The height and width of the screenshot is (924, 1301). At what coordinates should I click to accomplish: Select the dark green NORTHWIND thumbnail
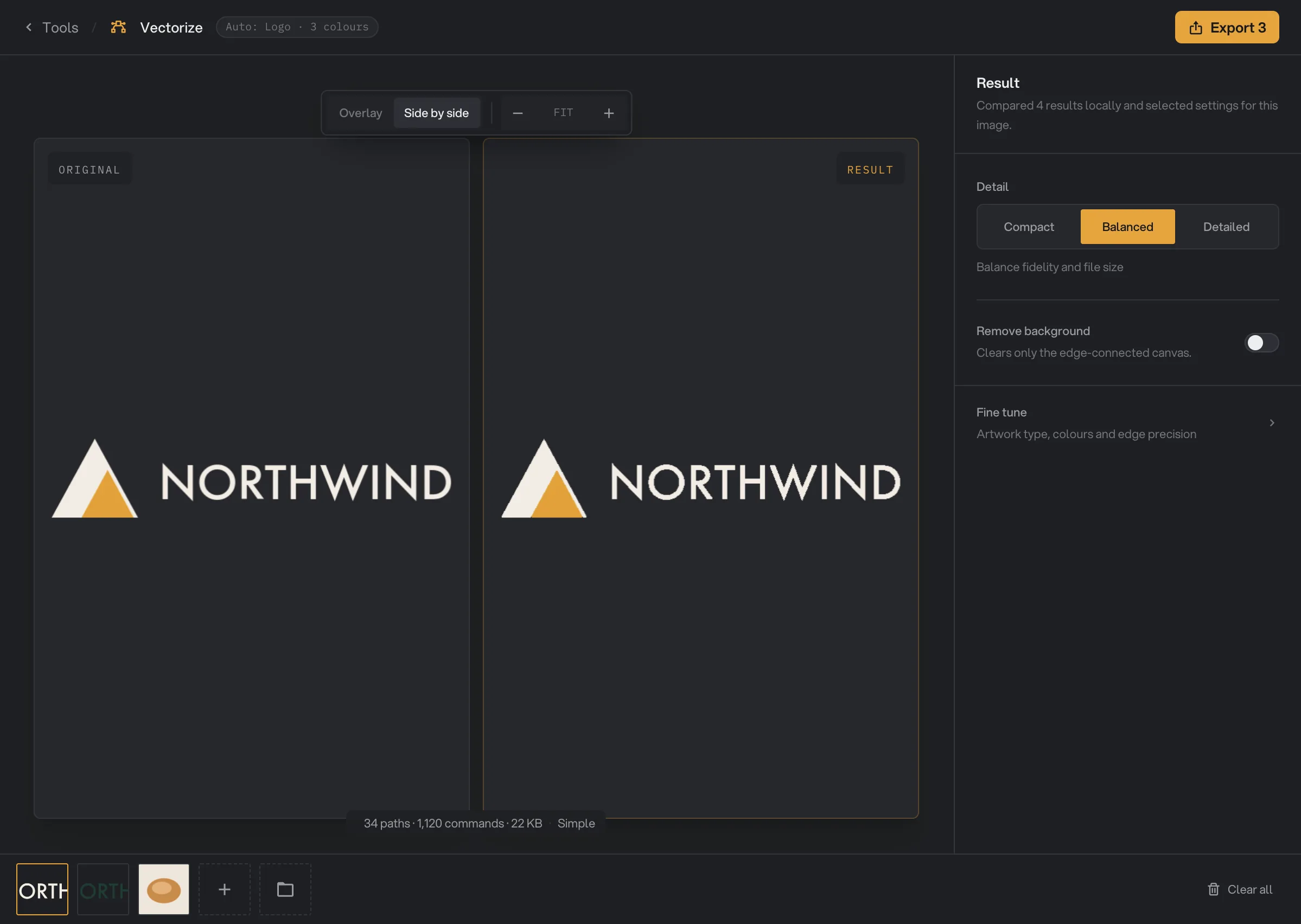click(103, 889)
